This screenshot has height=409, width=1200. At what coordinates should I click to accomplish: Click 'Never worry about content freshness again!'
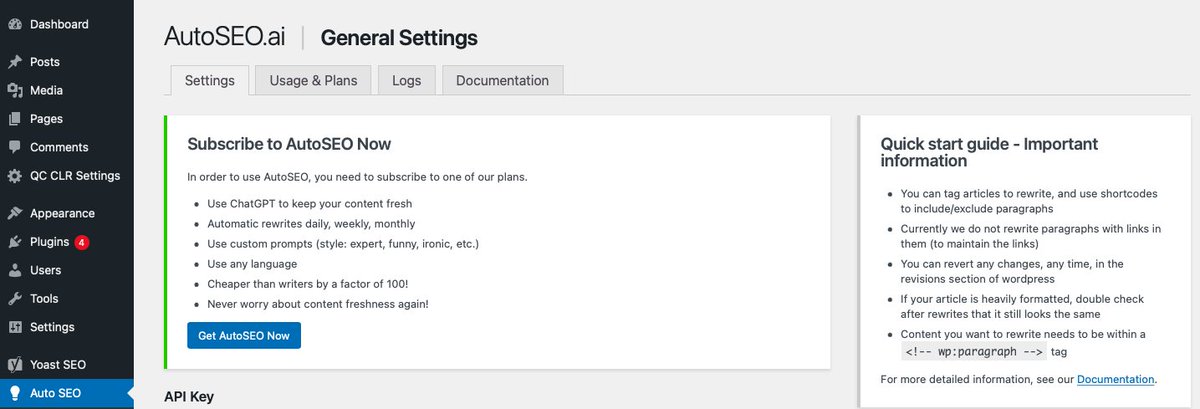(318, 304)
